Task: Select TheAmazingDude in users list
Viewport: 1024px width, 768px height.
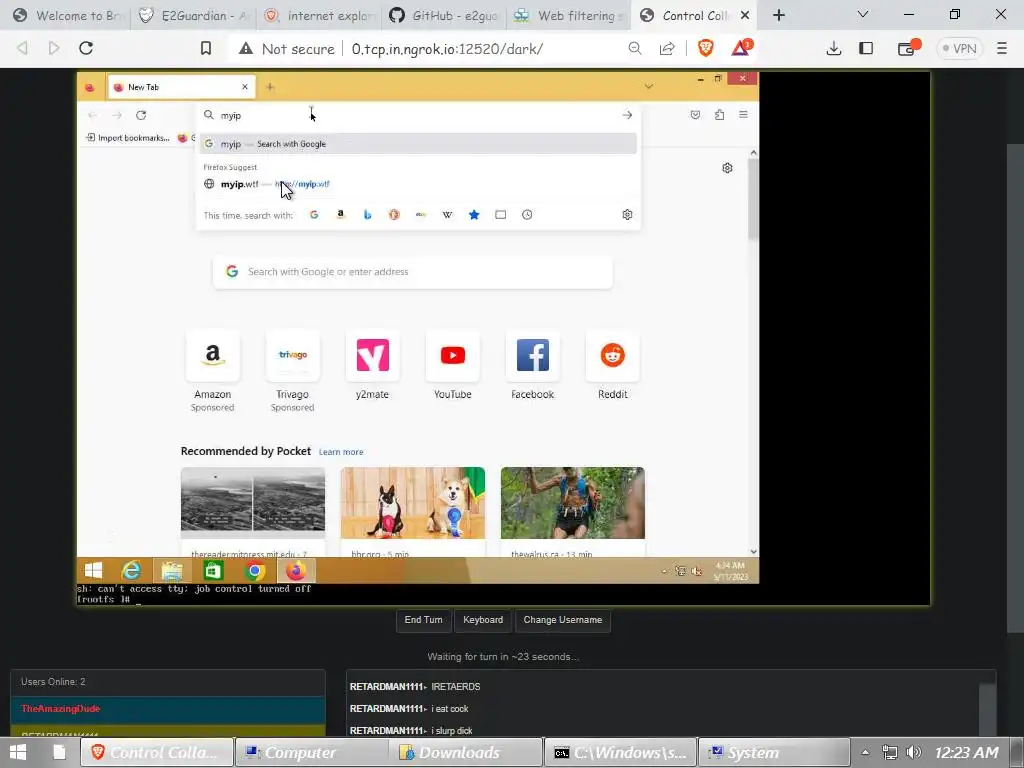Action: 168,709
